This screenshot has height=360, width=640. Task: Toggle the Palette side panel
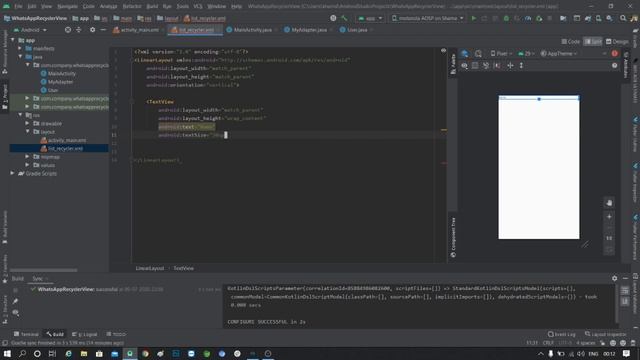[x=453, y=64]
